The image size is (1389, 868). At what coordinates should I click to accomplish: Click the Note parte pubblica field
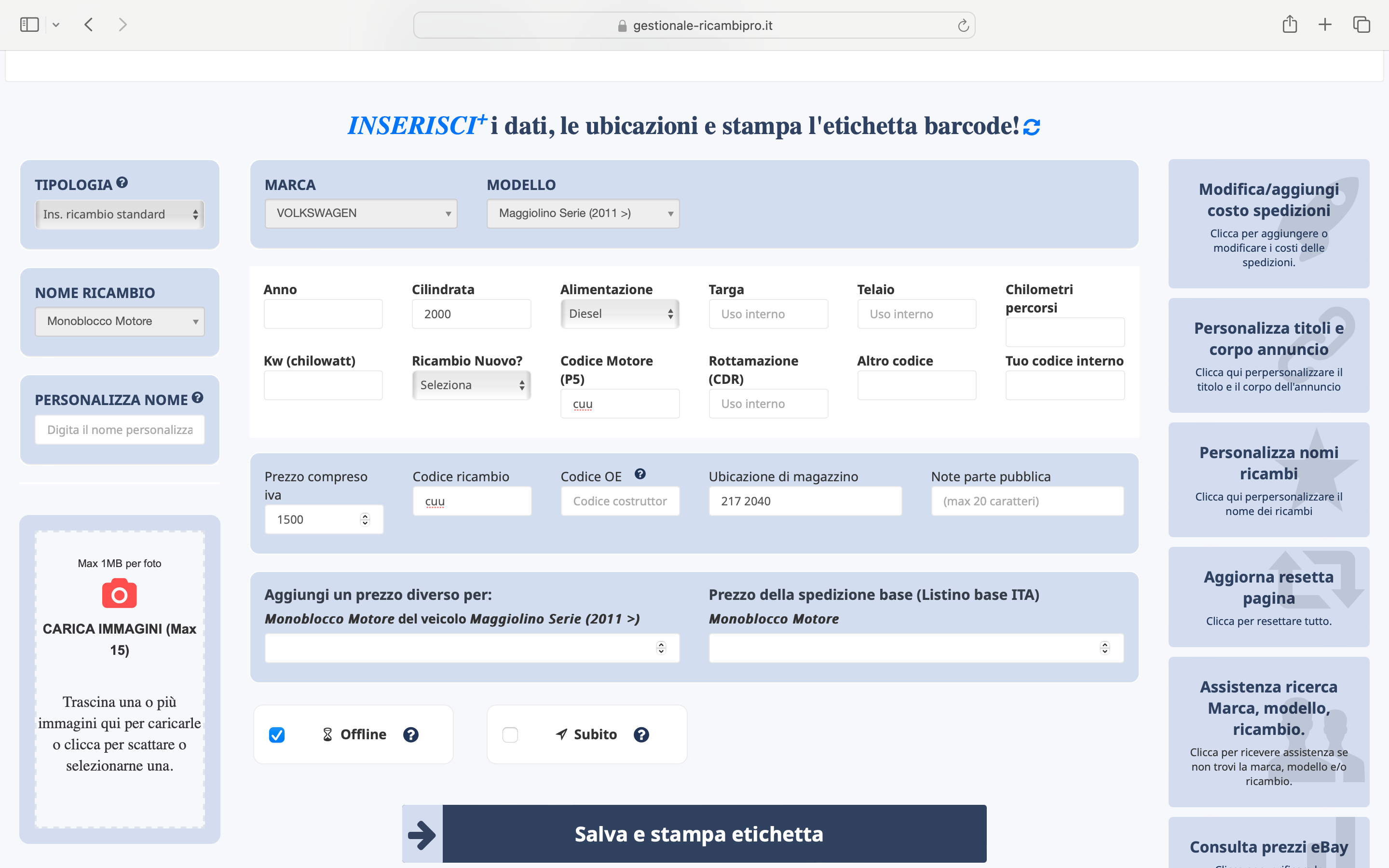(x=1027, y=501)
